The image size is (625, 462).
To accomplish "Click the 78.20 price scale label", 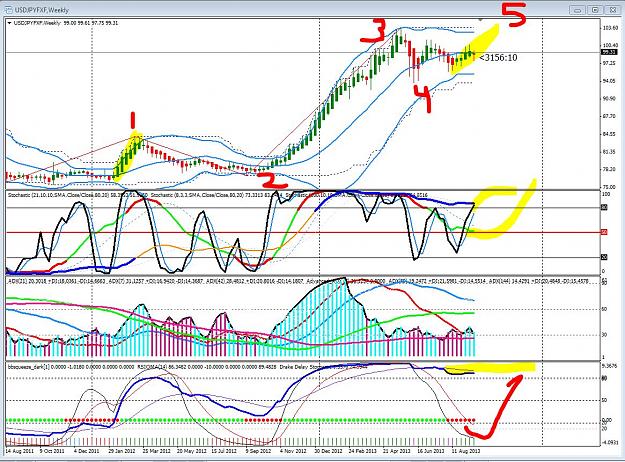I will 609,169.
